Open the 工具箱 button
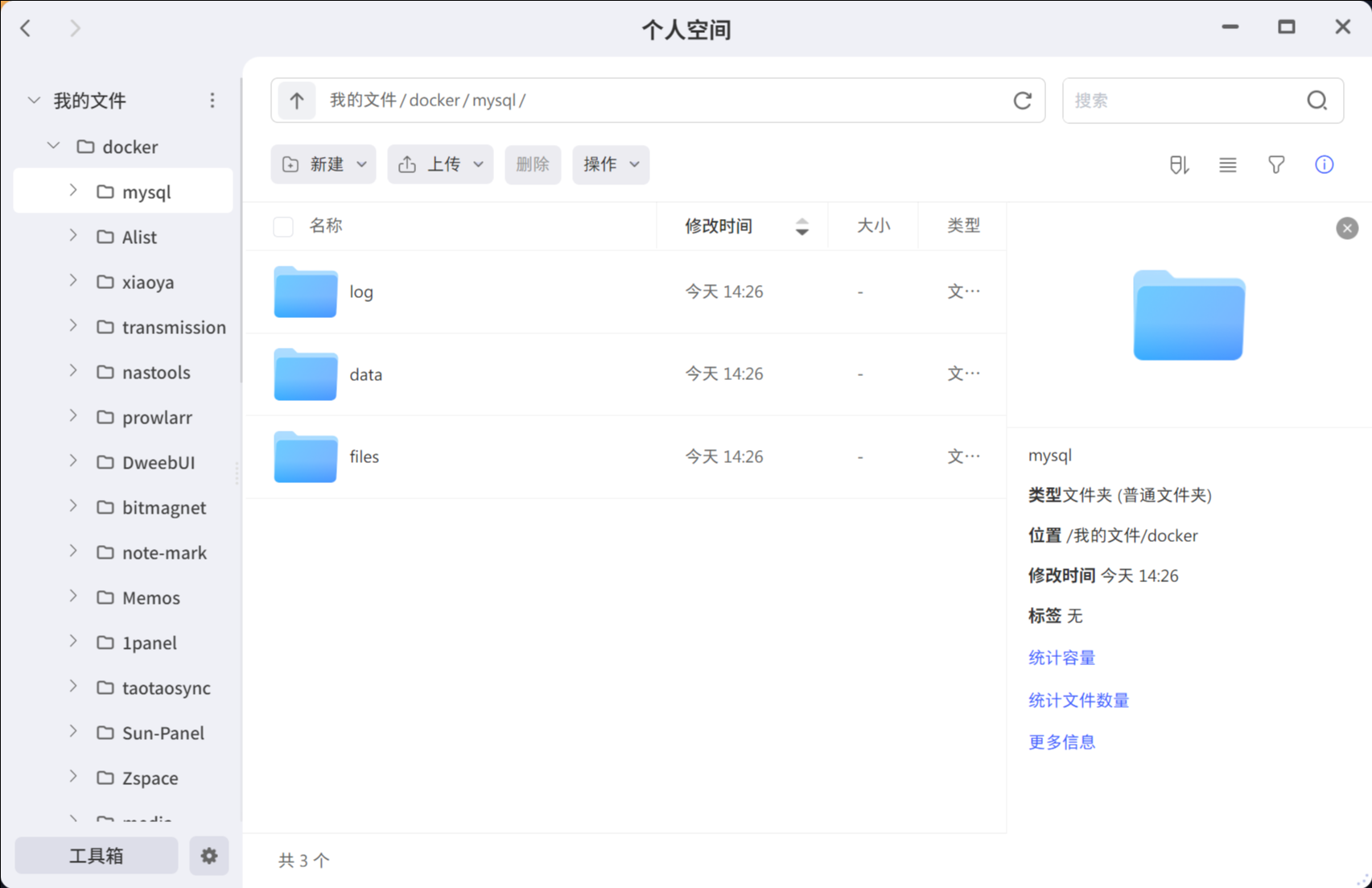The image size is (1372, 888). pos(97,855)
